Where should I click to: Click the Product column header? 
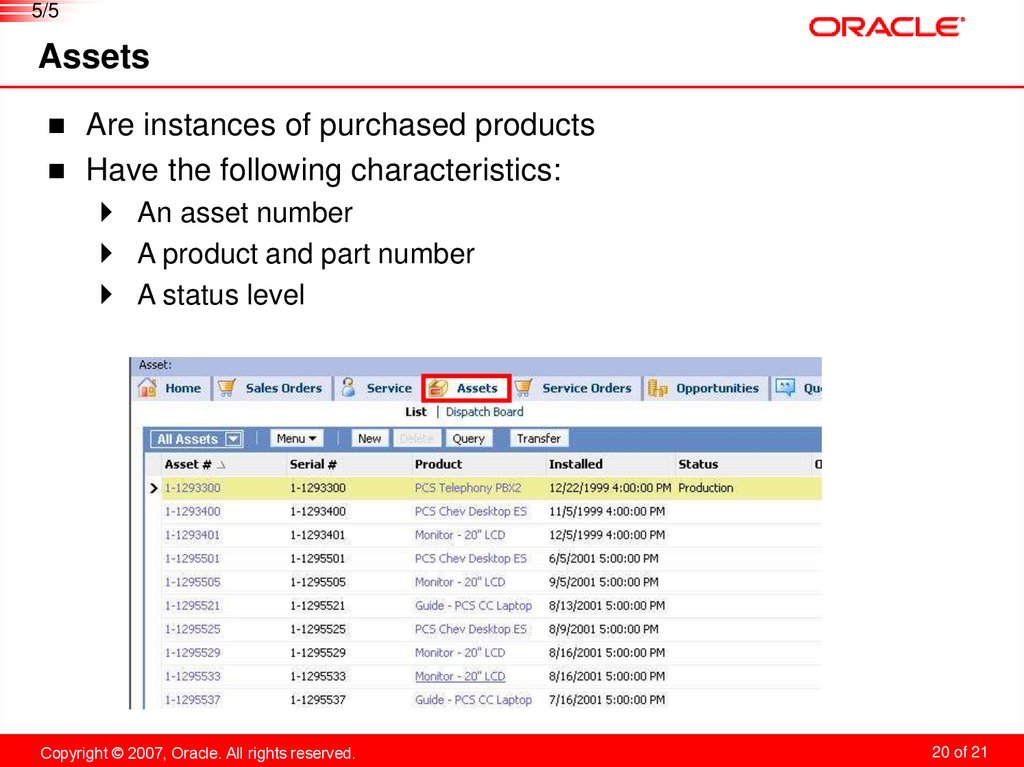pos(438,465)
